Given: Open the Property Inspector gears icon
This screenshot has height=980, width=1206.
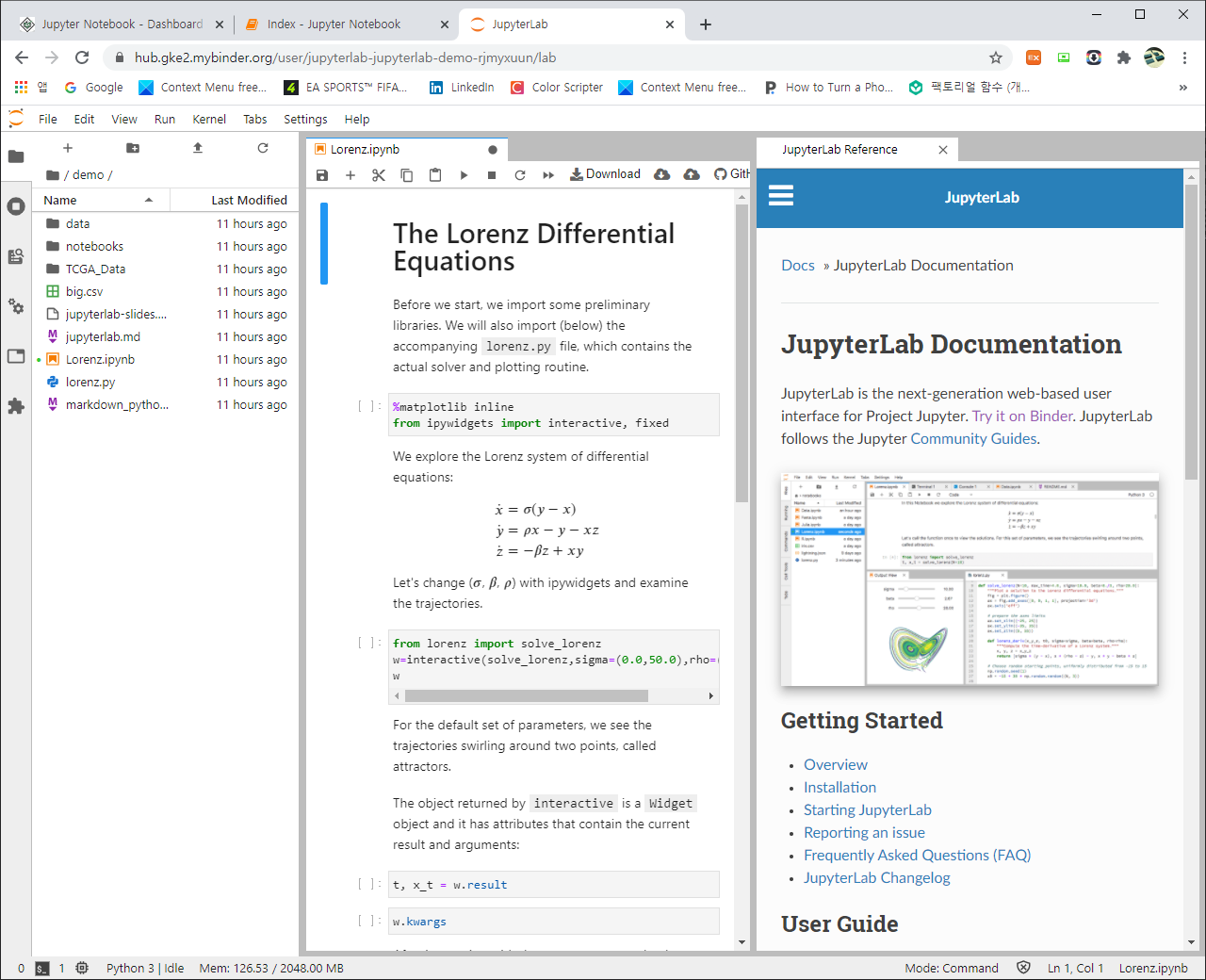Looking at the screenshot, I should [x=16, y=306].
